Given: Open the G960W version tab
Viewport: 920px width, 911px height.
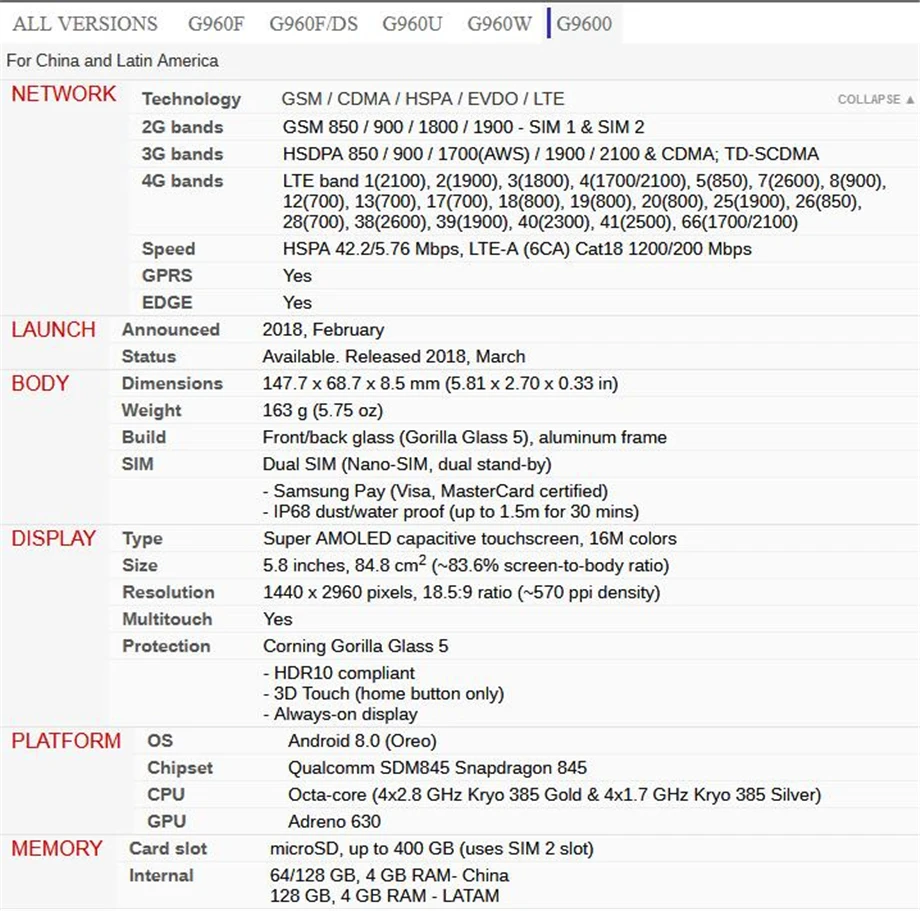Looking at the screenshot, I should pos(499,23).
